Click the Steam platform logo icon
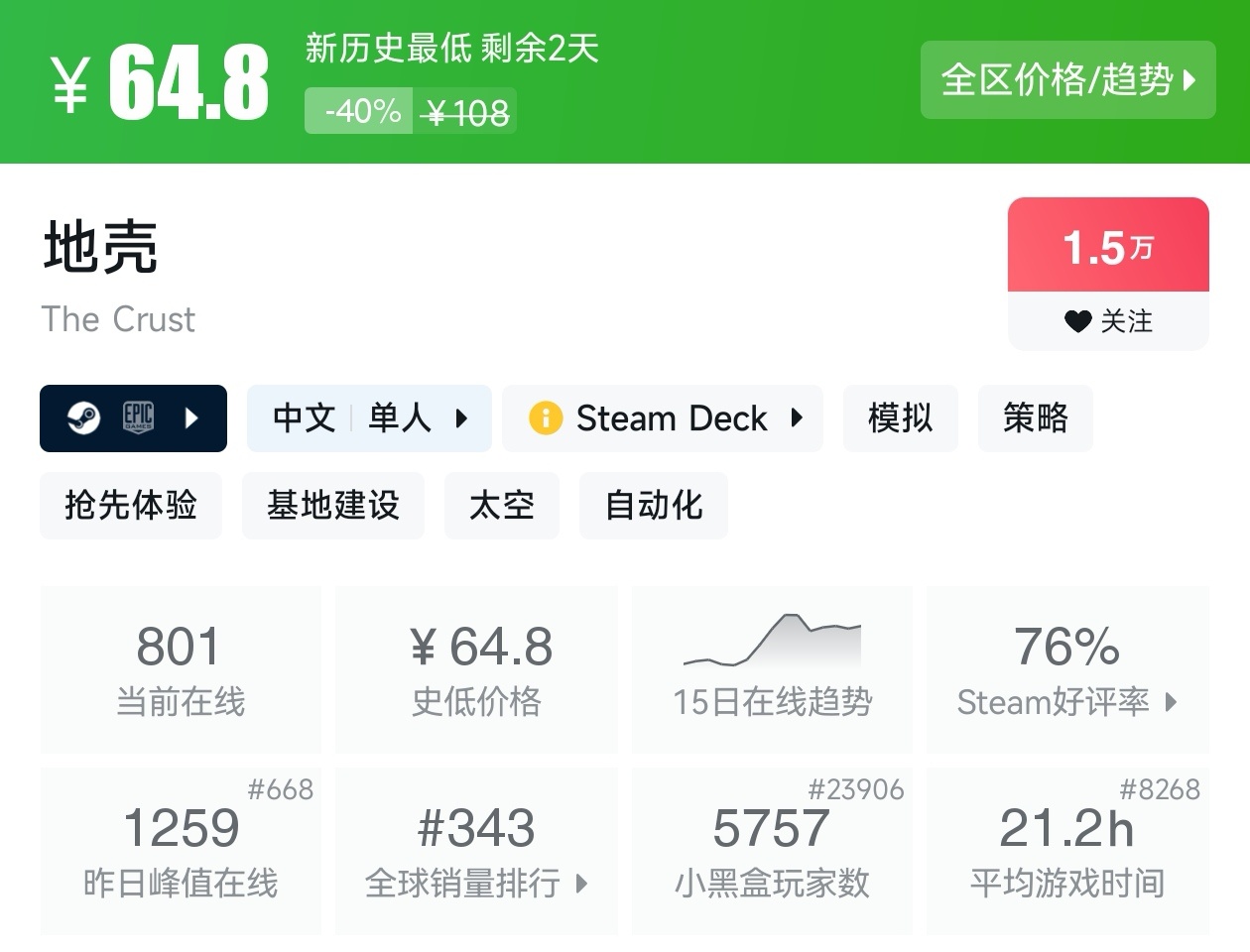Viewport: 1250px width, 952px height. click(83, 418)
